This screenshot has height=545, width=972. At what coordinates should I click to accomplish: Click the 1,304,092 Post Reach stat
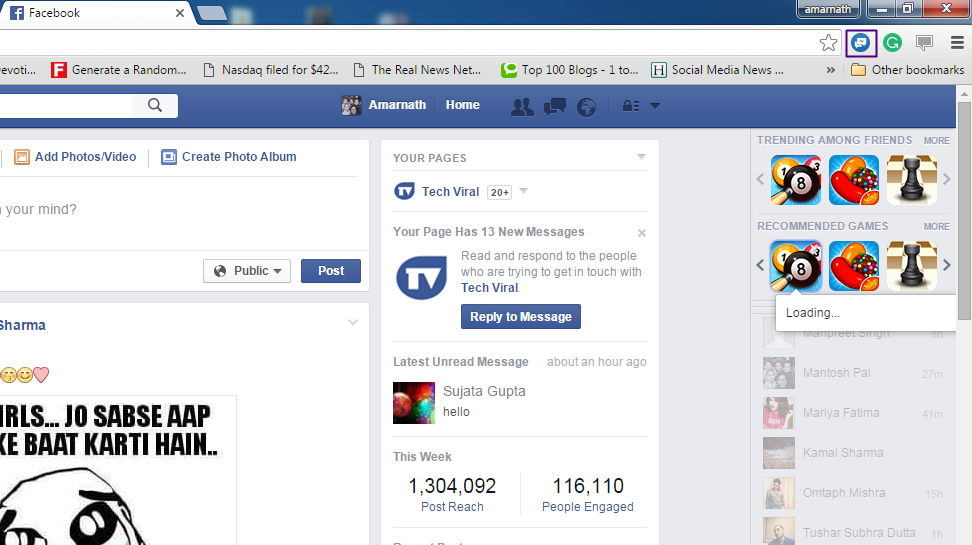coord(452,495)
